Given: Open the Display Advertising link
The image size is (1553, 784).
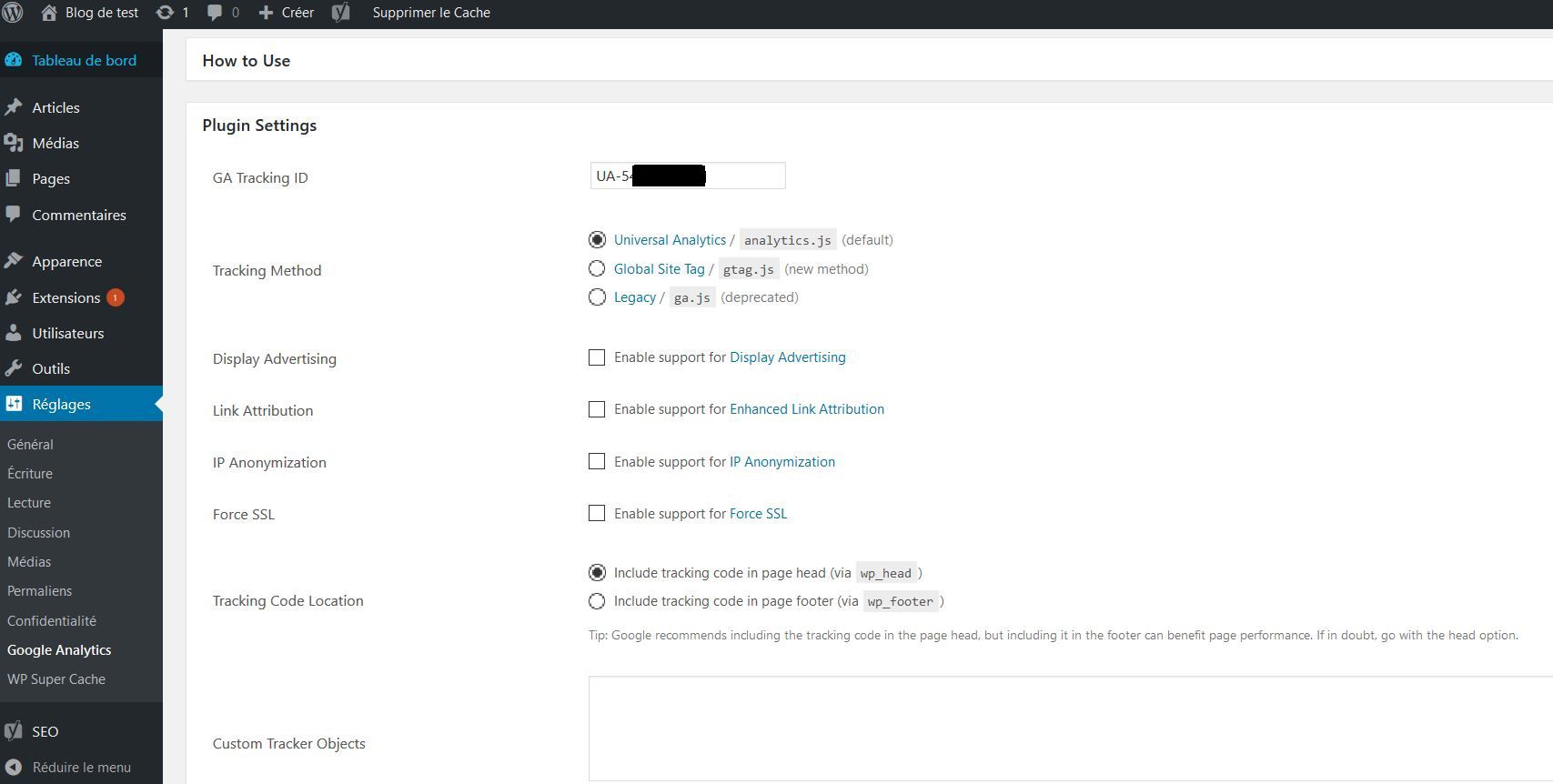Looking at the screenshot, I should [788, 357].
